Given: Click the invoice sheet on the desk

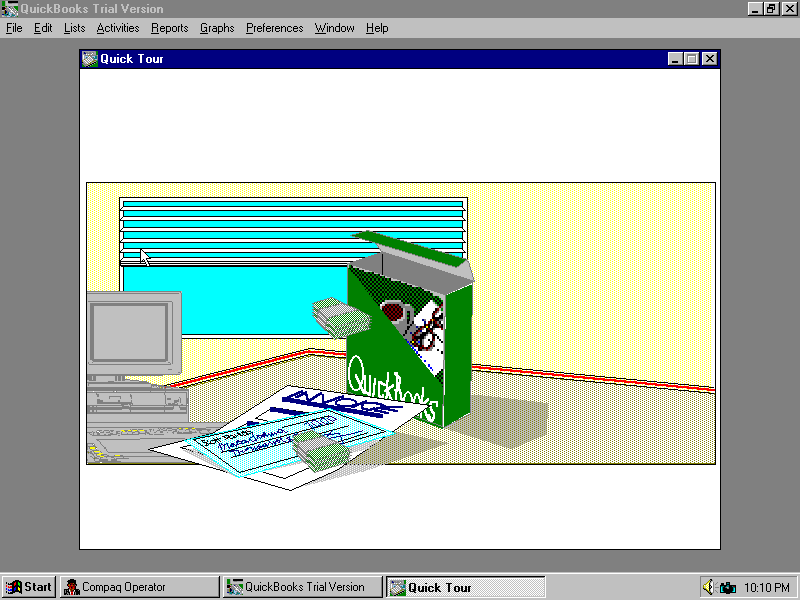Looking at the screenshot, I should [291, 438].
